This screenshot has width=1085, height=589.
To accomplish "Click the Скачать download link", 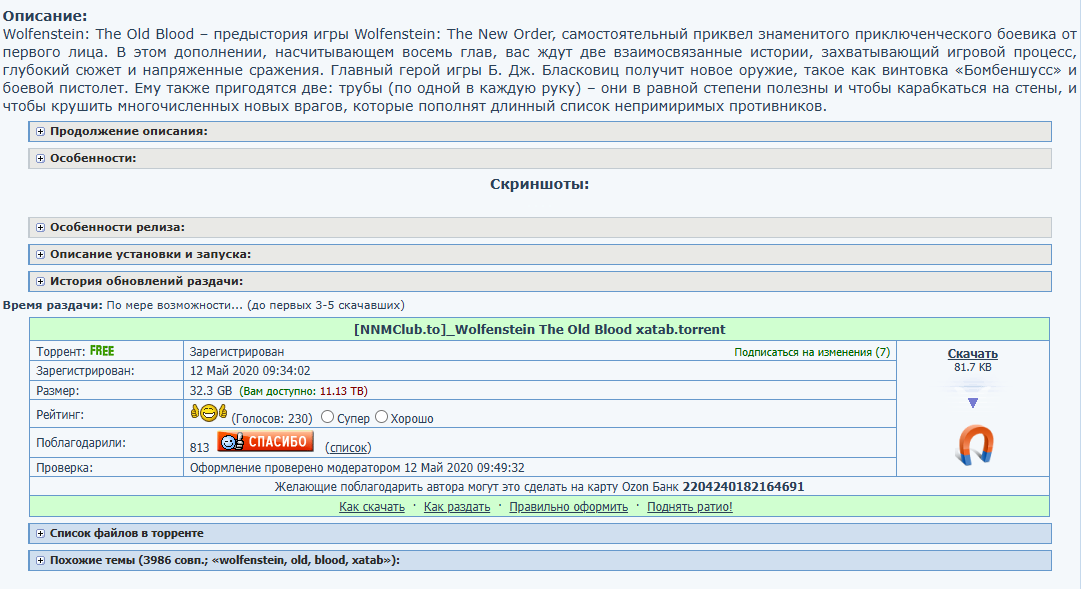I will [972, 354].
